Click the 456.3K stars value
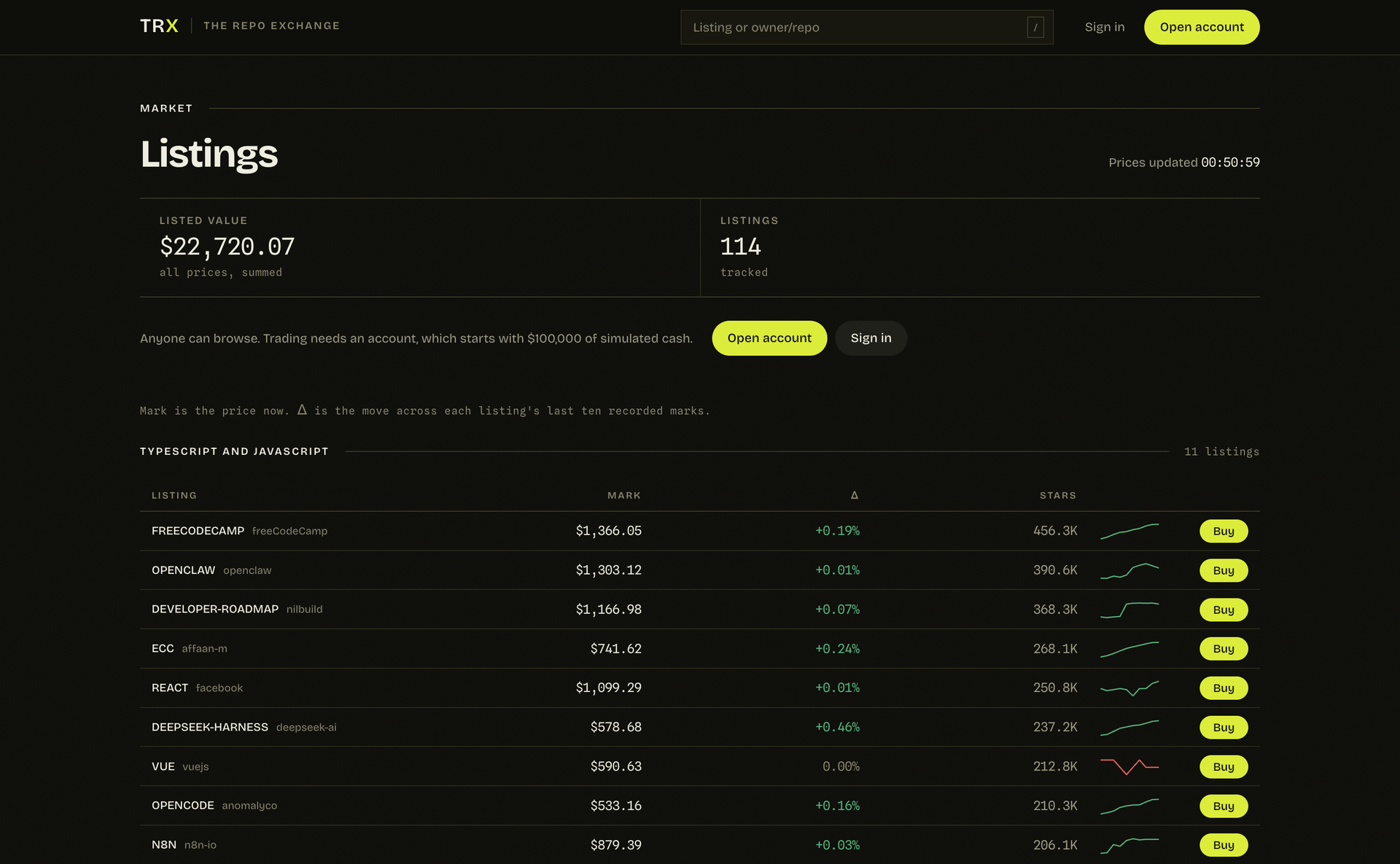This screenshot has width=1400, height=864. point(1055,531)
